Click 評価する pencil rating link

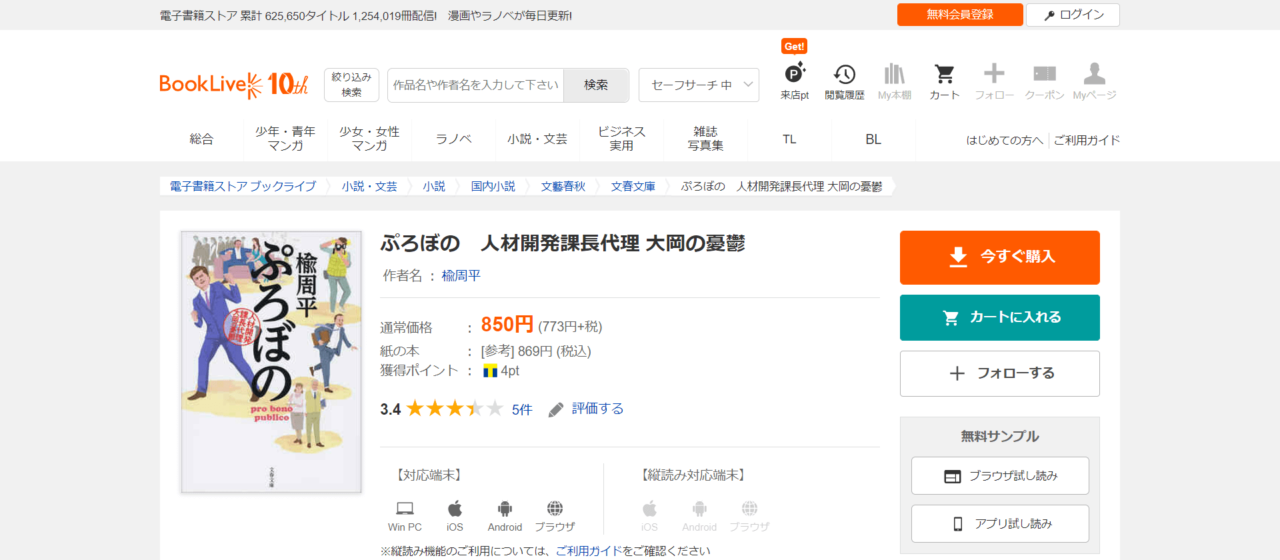point(586,409)
